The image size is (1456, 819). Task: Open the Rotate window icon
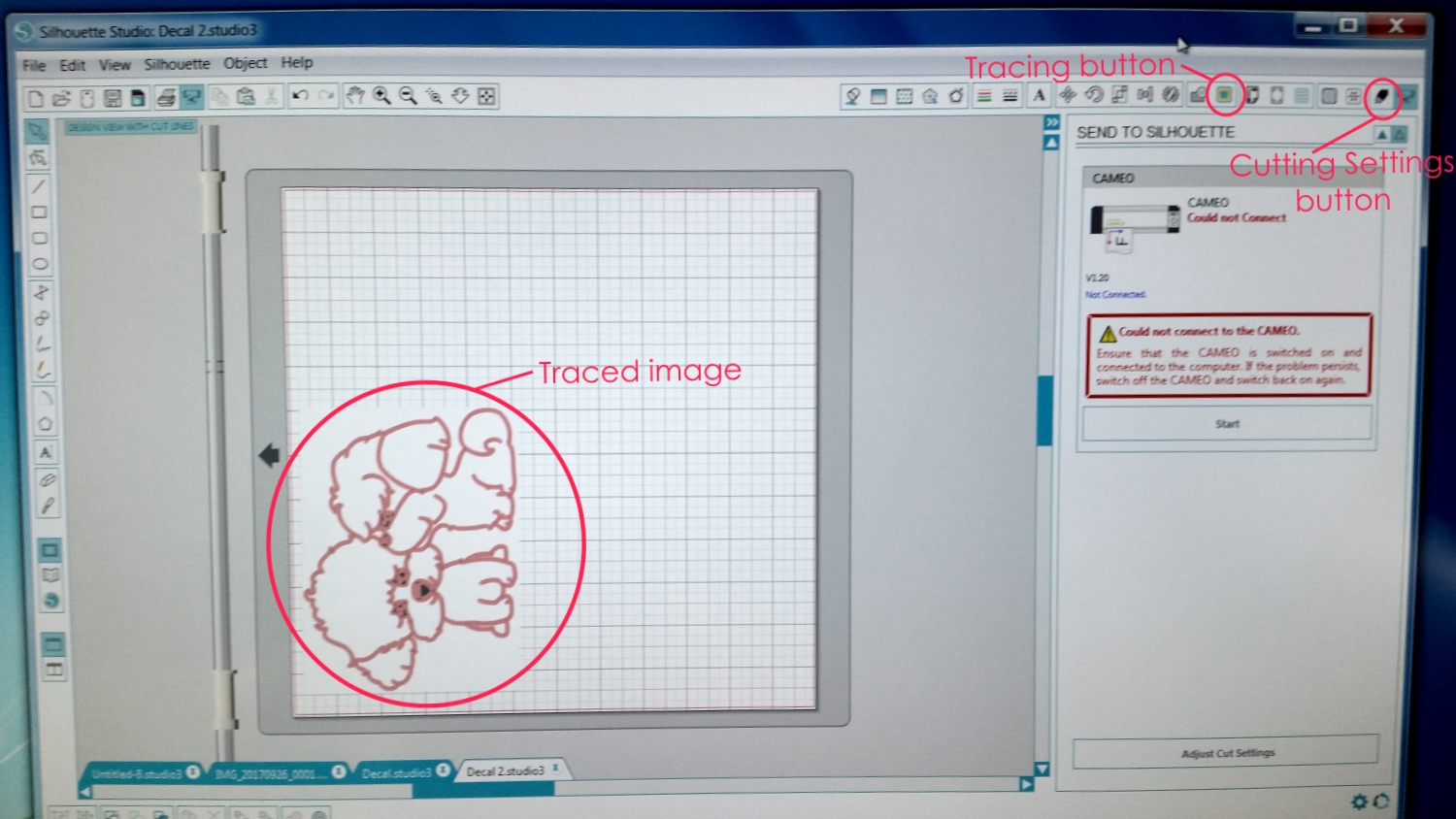coord(1094,95)
